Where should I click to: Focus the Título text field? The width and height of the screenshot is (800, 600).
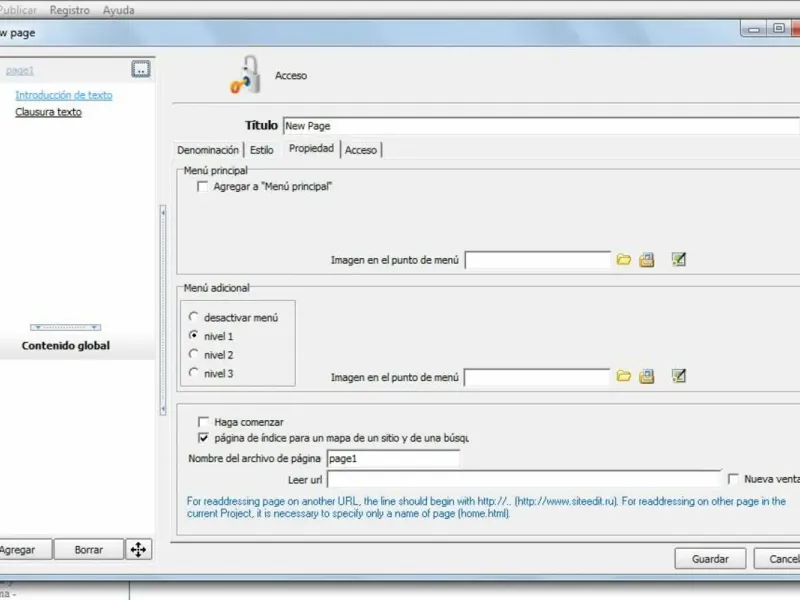point(541,126)
